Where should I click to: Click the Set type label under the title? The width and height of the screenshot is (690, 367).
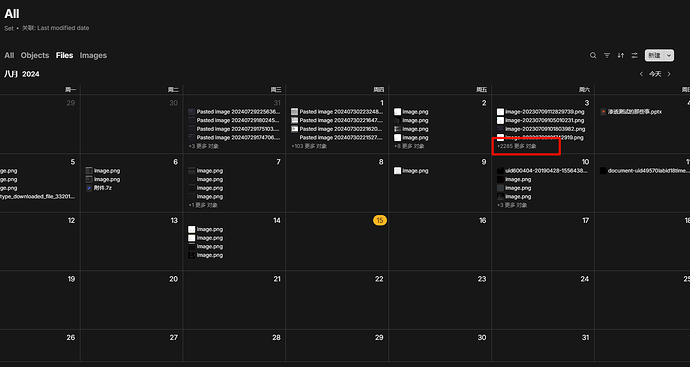(x=9, y=28)
